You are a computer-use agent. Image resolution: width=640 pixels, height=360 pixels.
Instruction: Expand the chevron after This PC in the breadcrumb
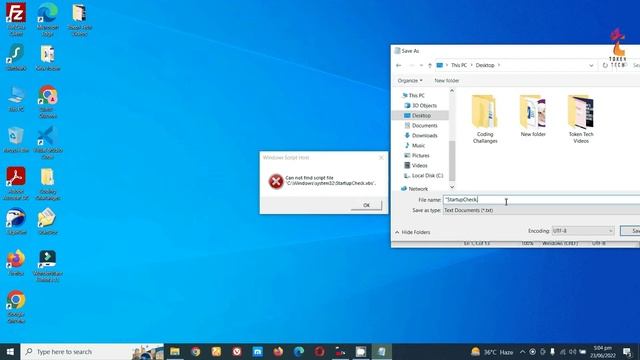coord(471,65)
